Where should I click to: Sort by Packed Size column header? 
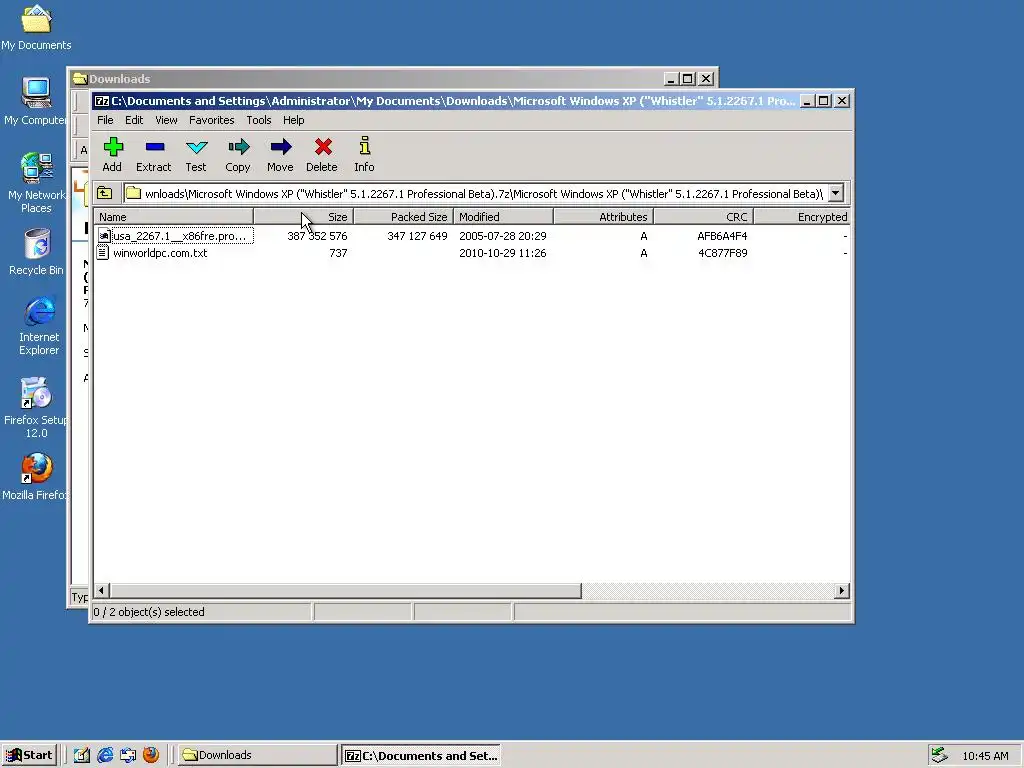404,217
